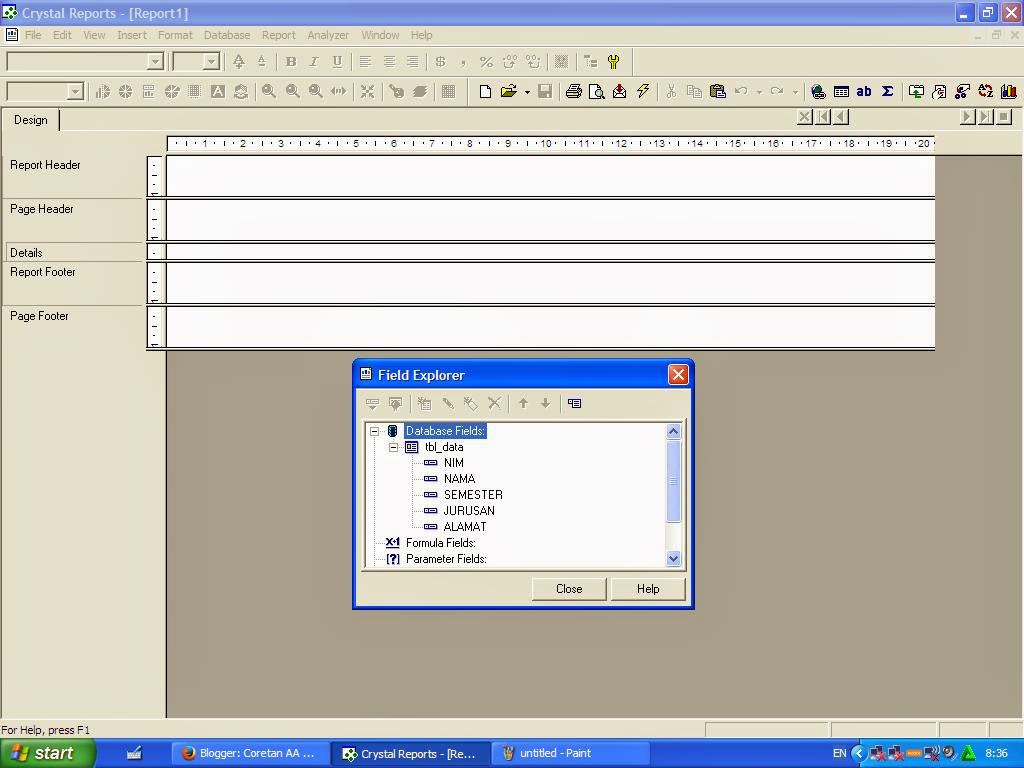Click Close button in Field Explorer
The image size is (1024, 768).
point(569,589)
